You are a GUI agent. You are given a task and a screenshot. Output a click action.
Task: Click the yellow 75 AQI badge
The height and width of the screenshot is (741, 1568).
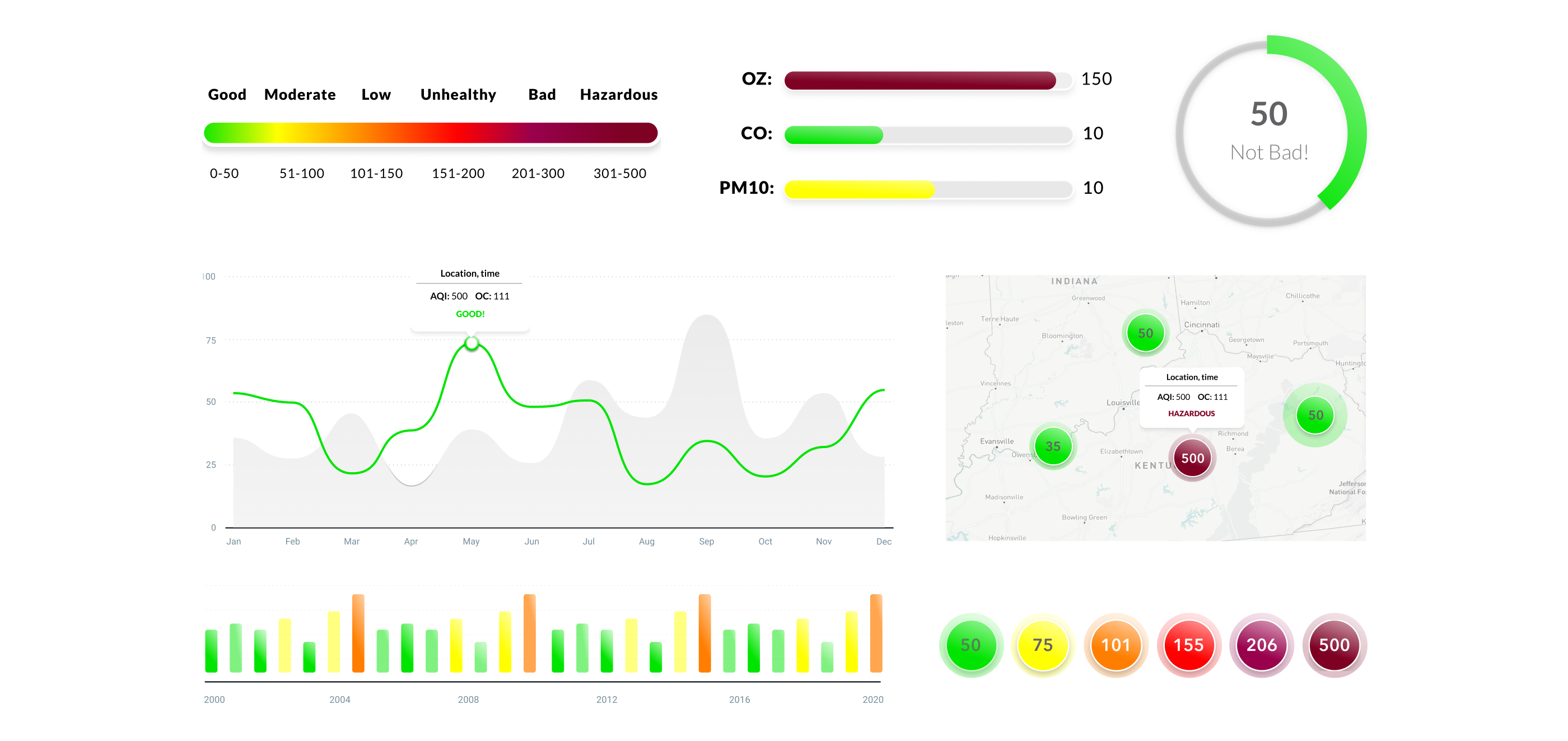click(x=1043, y=645)
